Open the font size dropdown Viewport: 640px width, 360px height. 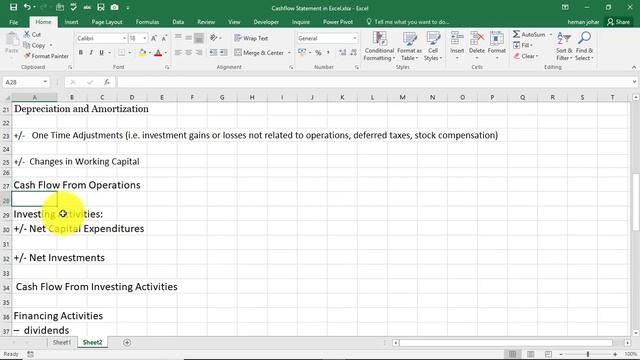pyautogui.click(x=144, y=38)
